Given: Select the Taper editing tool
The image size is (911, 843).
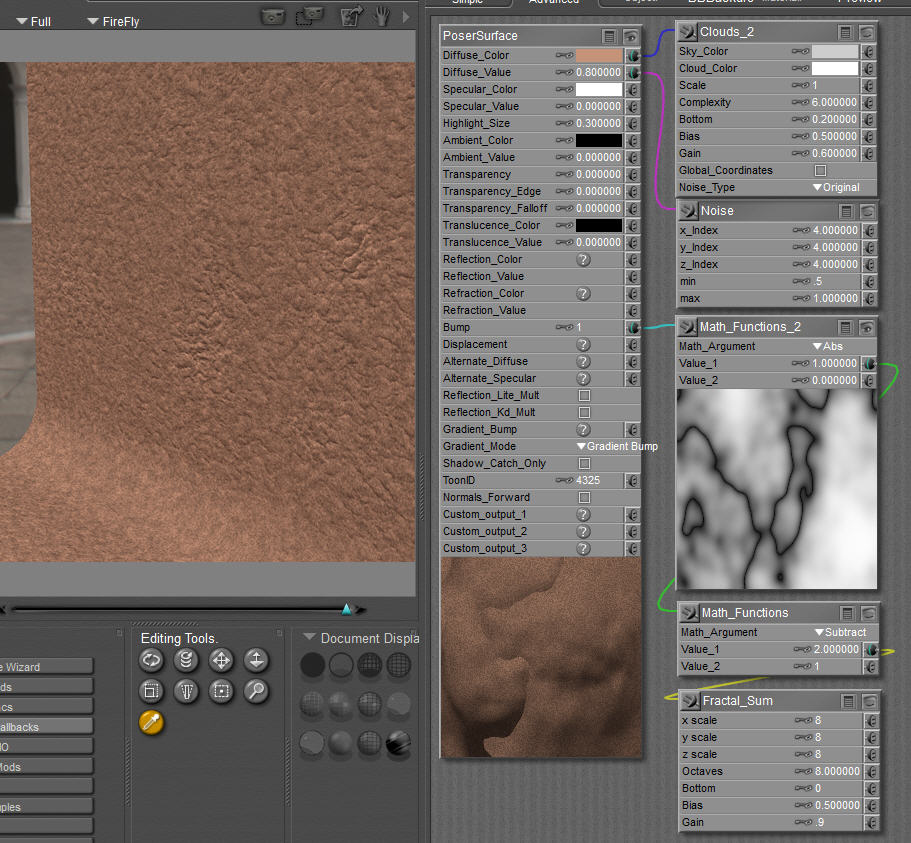Looking at the screenshot, I should point(186,691).
